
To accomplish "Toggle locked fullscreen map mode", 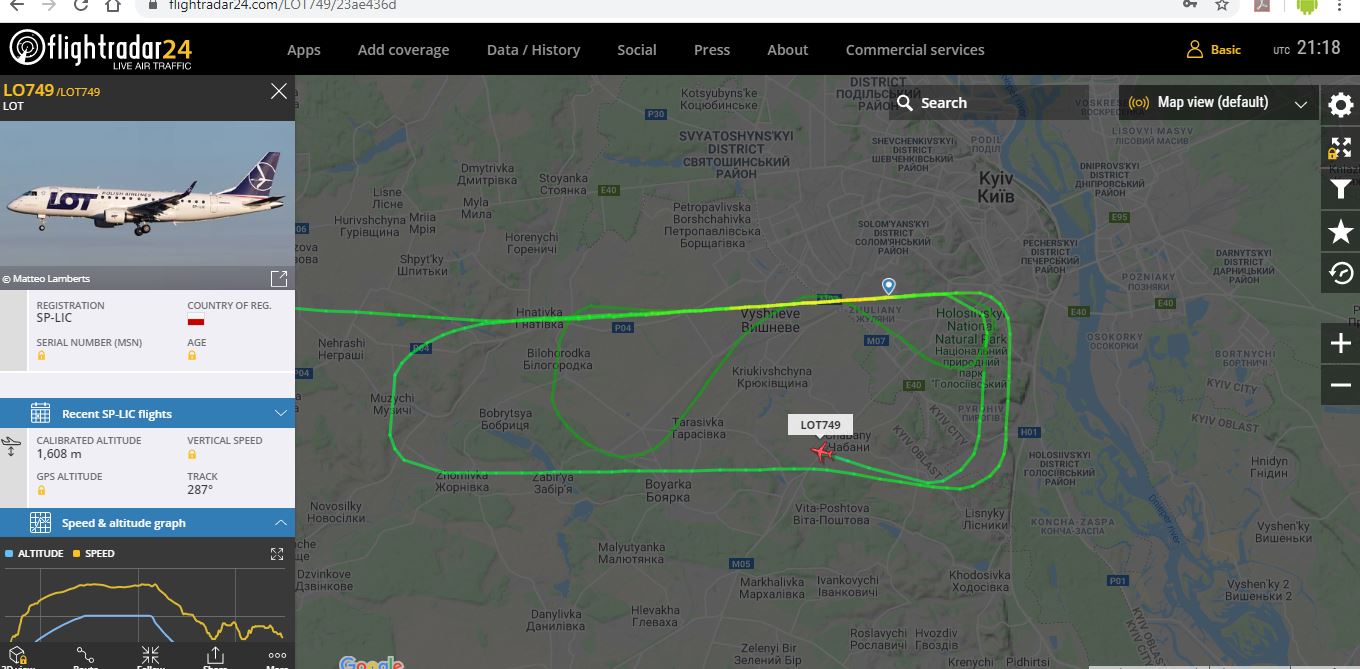I will [1341, 147].
